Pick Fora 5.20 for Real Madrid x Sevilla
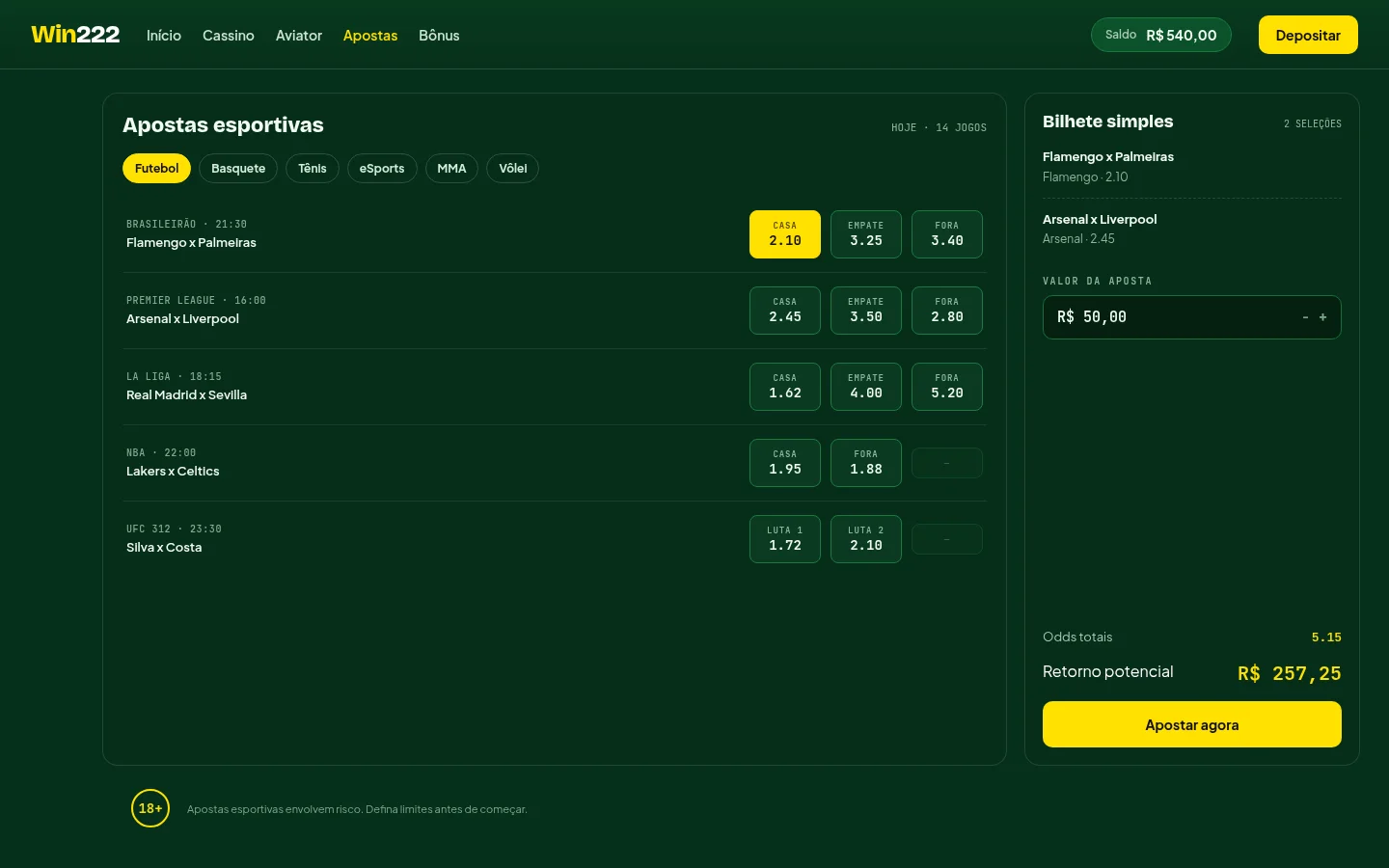The image size is (1389, 868). (947, 387)
